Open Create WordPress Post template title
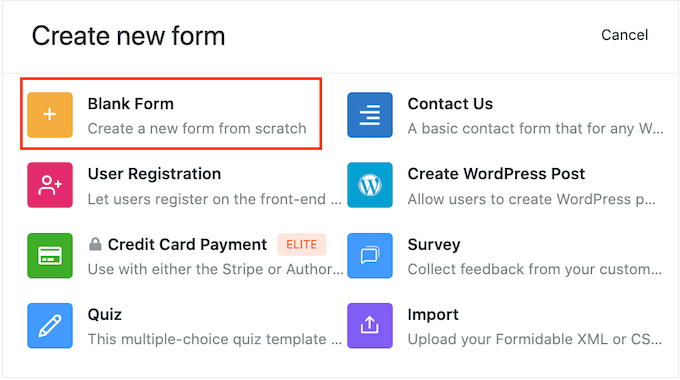 [496, 174]
